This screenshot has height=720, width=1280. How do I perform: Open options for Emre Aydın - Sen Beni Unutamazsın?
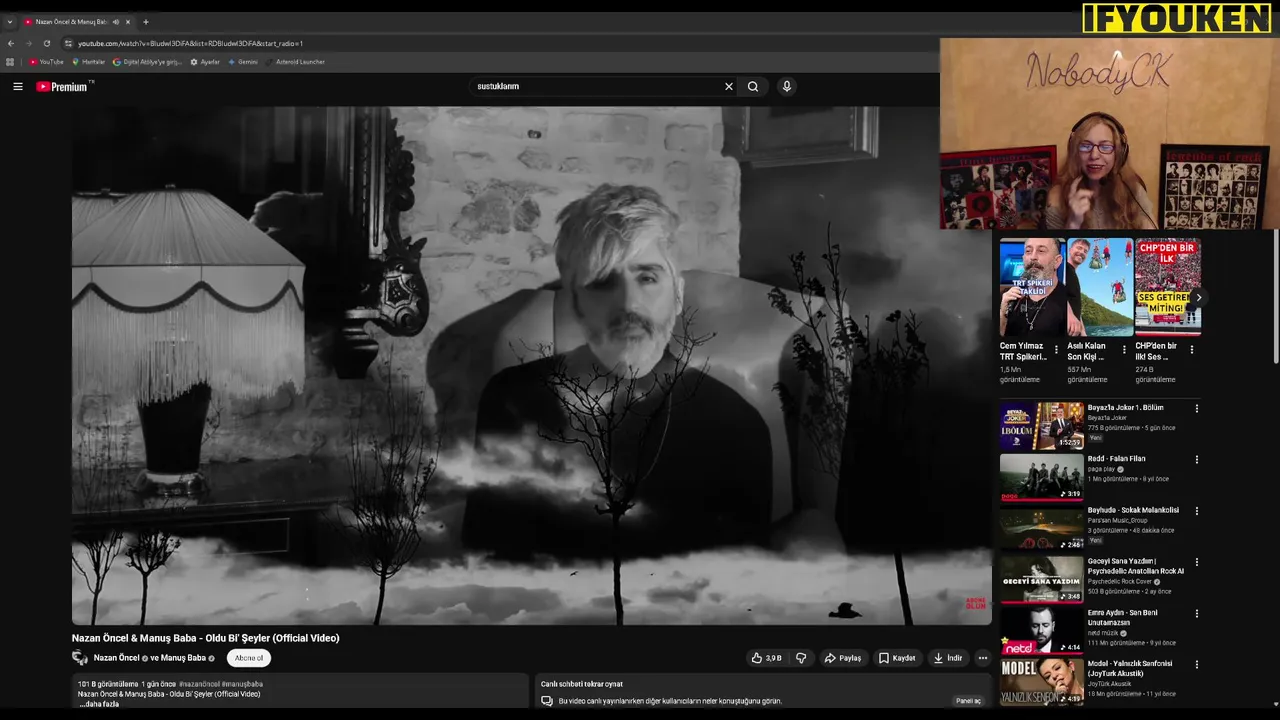(1196, 613)
